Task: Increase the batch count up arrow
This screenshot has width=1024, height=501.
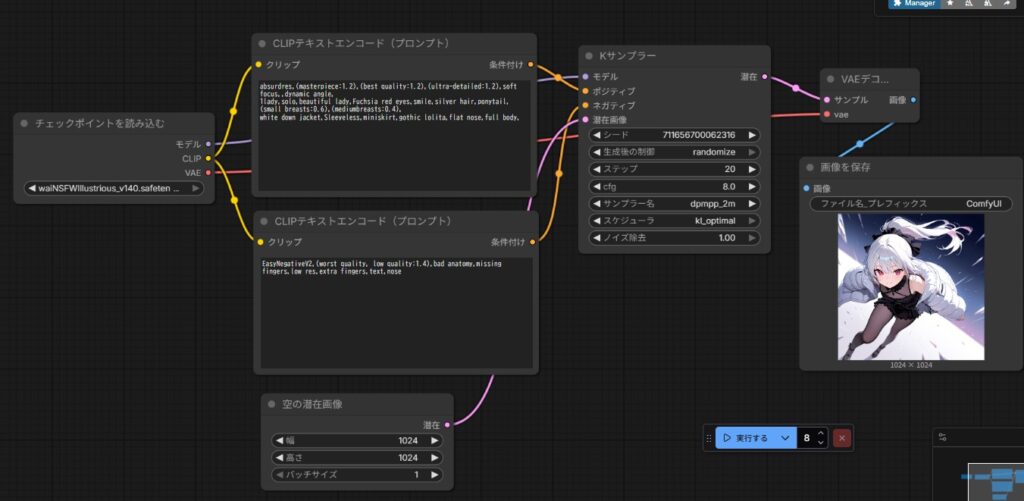Action: pos(821,433)
